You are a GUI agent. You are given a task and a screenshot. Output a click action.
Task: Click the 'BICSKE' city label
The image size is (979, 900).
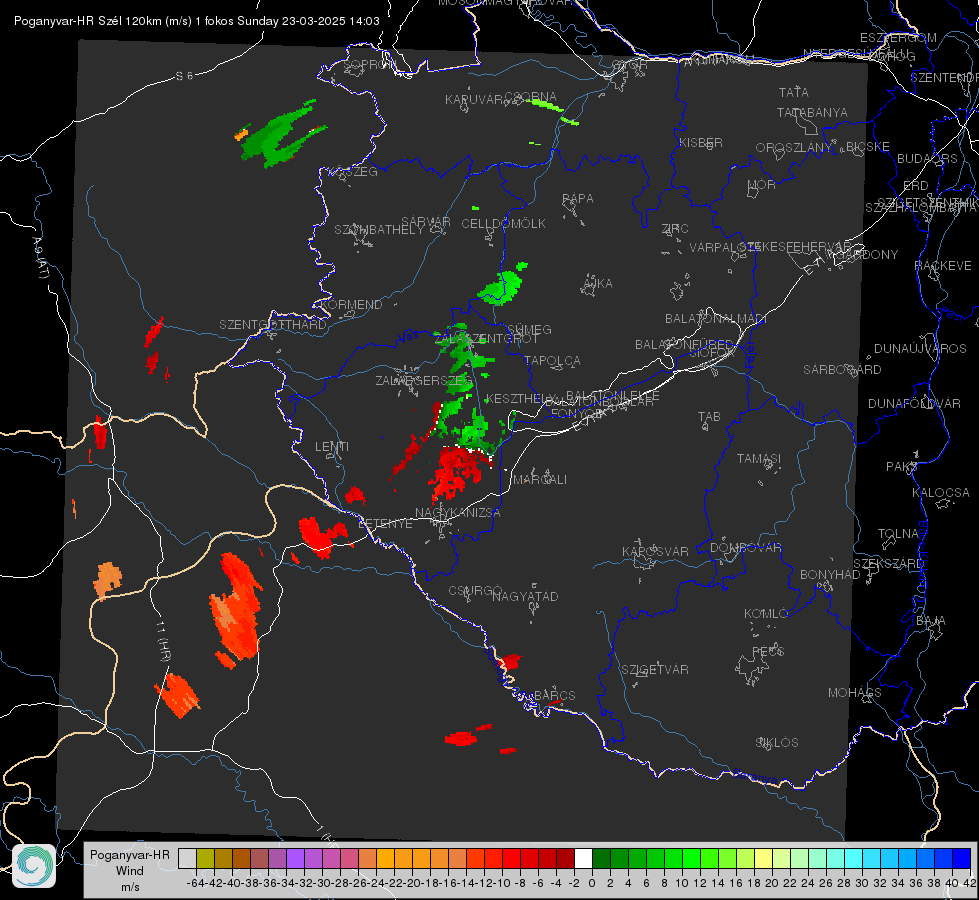click(x=868, y=146)
